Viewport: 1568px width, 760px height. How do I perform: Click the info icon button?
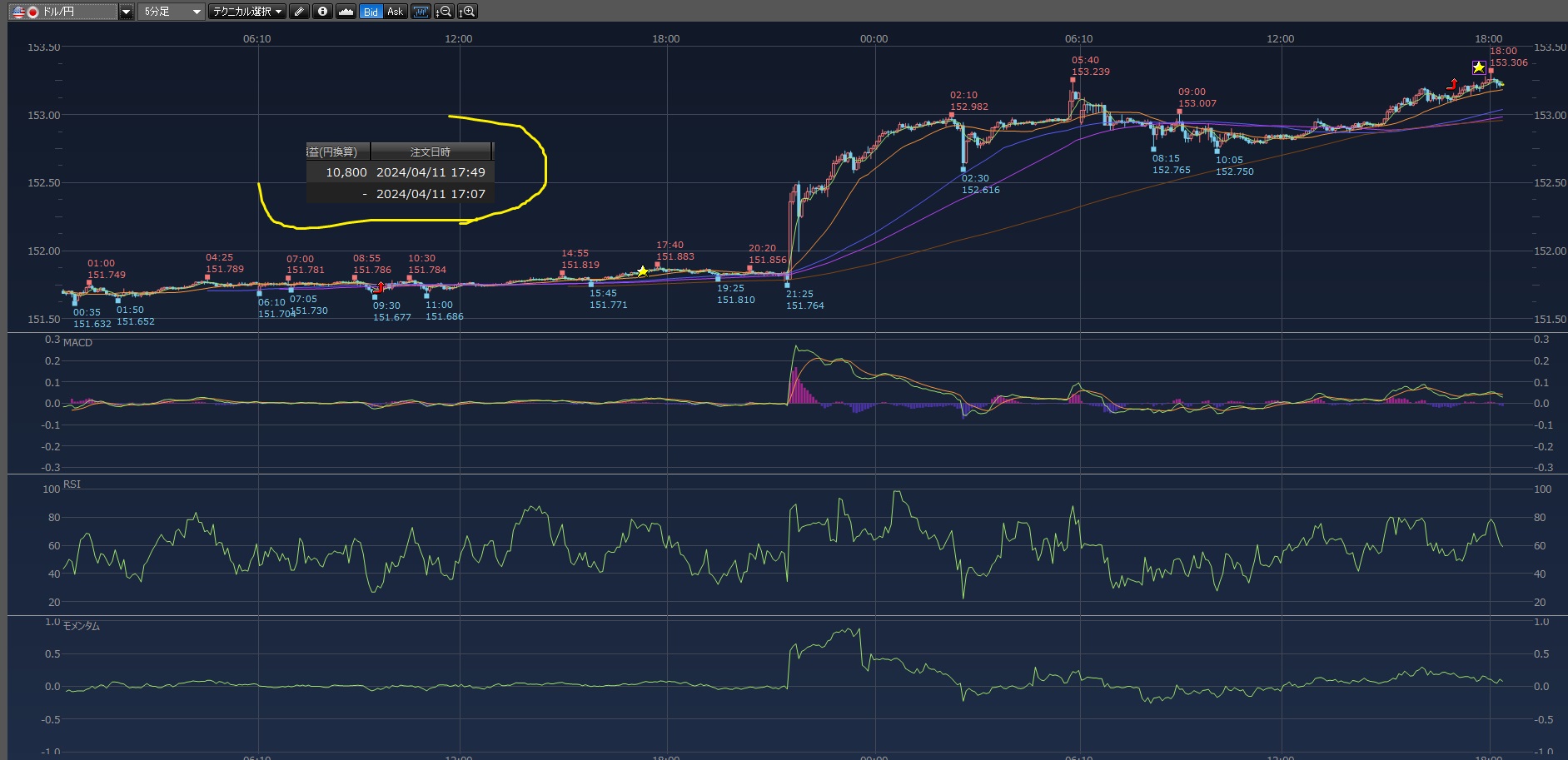(x=322, y=12)
